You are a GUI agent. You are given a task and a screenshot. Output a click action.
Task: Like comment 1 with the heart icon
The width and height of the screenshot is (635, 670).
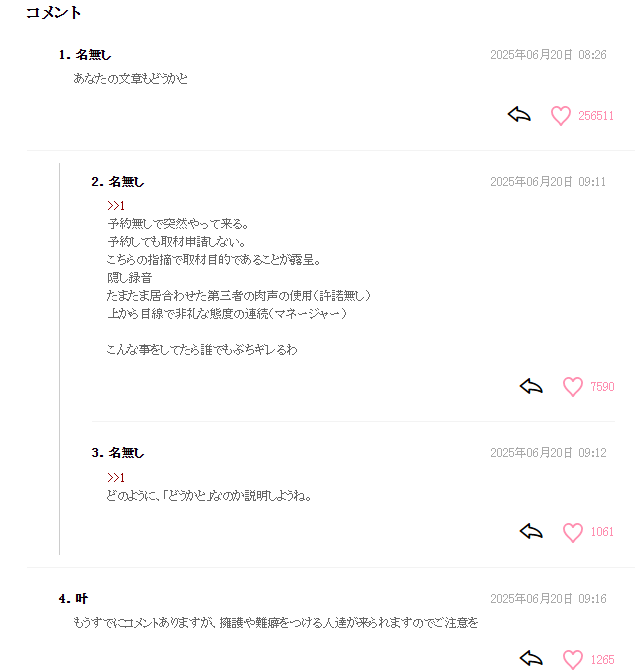(x=561, y=115)
